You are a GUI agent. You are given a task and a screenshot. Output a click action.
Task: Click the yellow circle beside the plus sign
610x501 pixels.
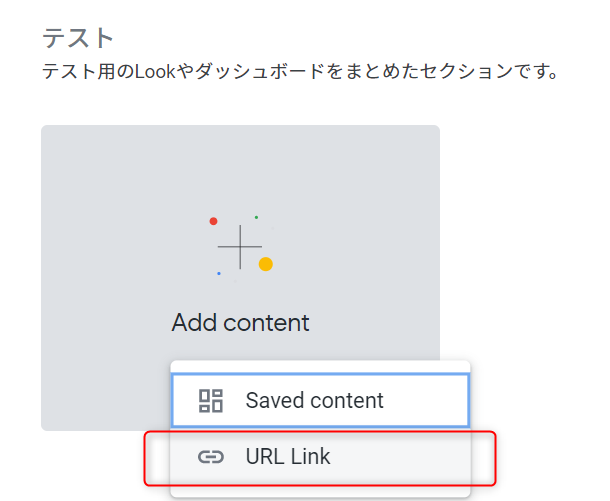(x=266, y=264)
